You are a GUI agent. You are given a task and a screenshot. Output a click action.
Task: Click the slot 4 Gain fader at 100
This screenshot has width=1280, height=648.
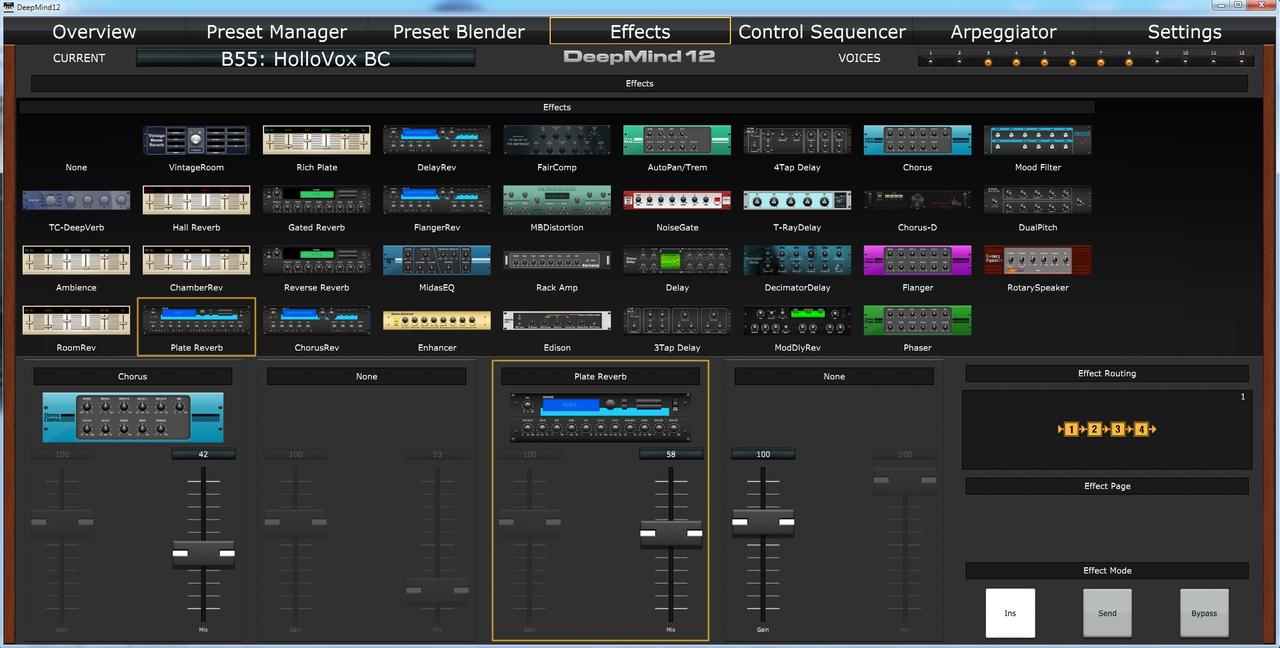[763, 522]
